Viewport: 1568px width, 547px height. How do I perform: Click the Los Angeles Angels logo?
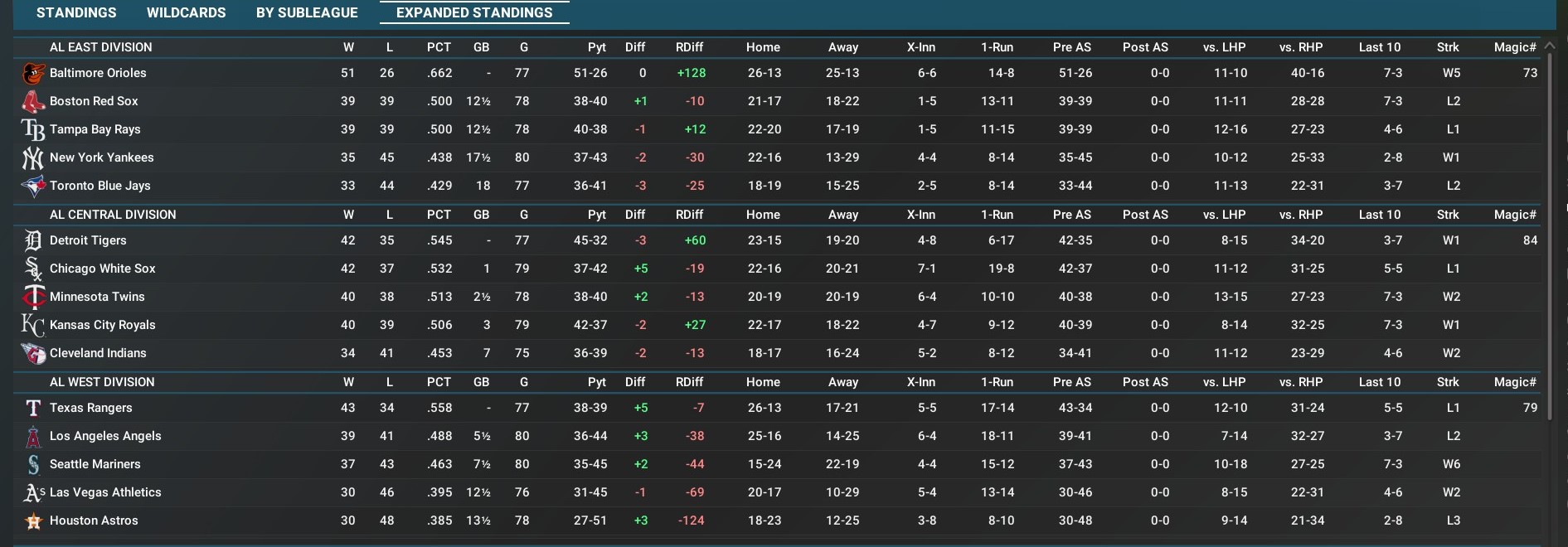(33, 436)
